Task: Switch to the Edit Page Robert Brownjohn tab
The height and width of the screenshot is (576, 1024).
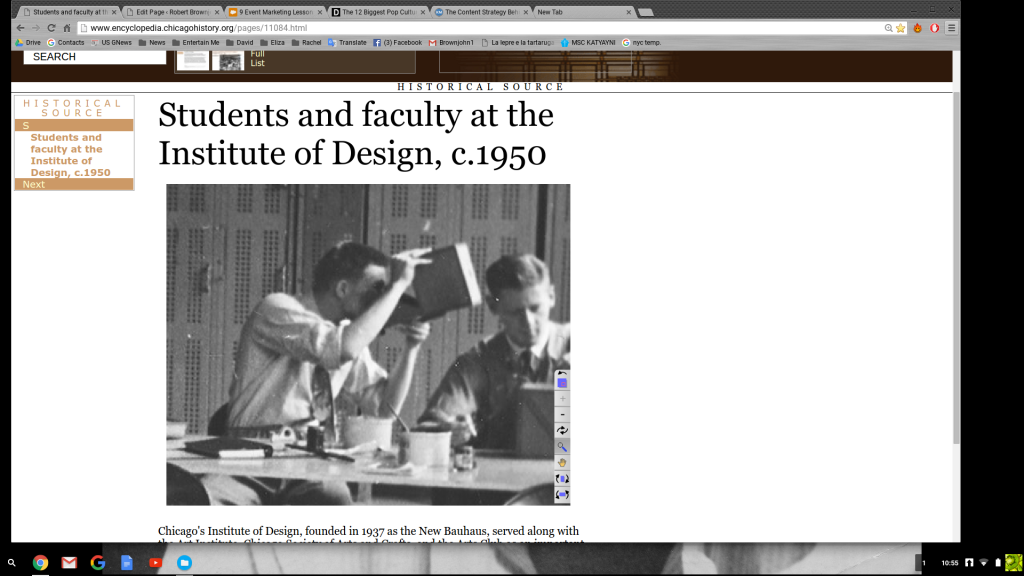Action: (172, 12)
